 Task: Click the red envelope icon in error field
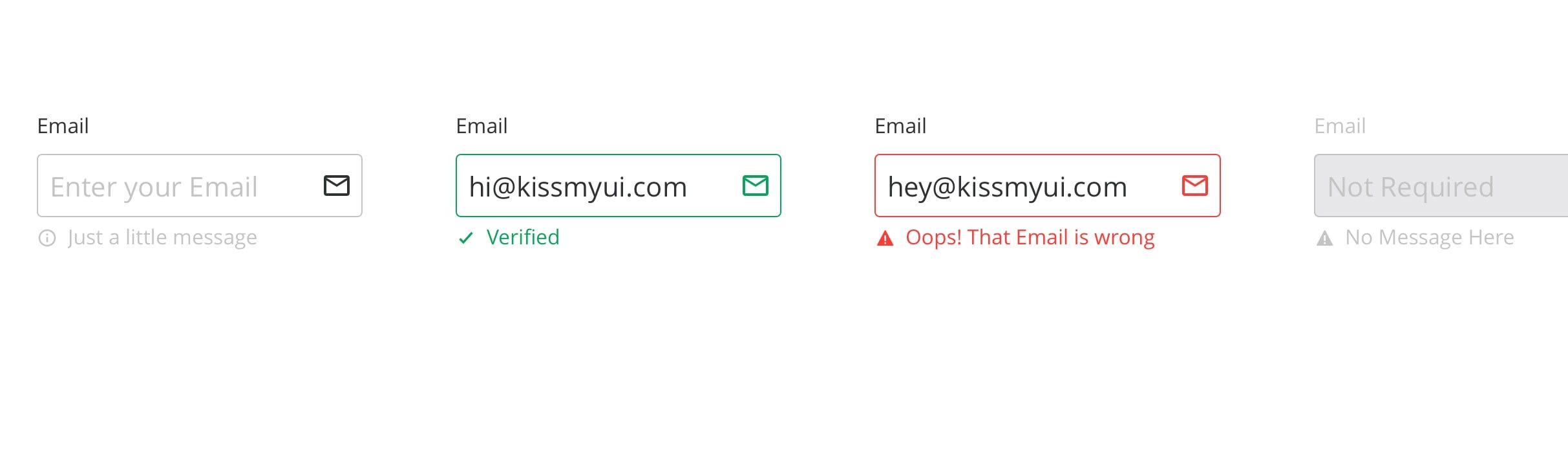(x=1195, y=186)
